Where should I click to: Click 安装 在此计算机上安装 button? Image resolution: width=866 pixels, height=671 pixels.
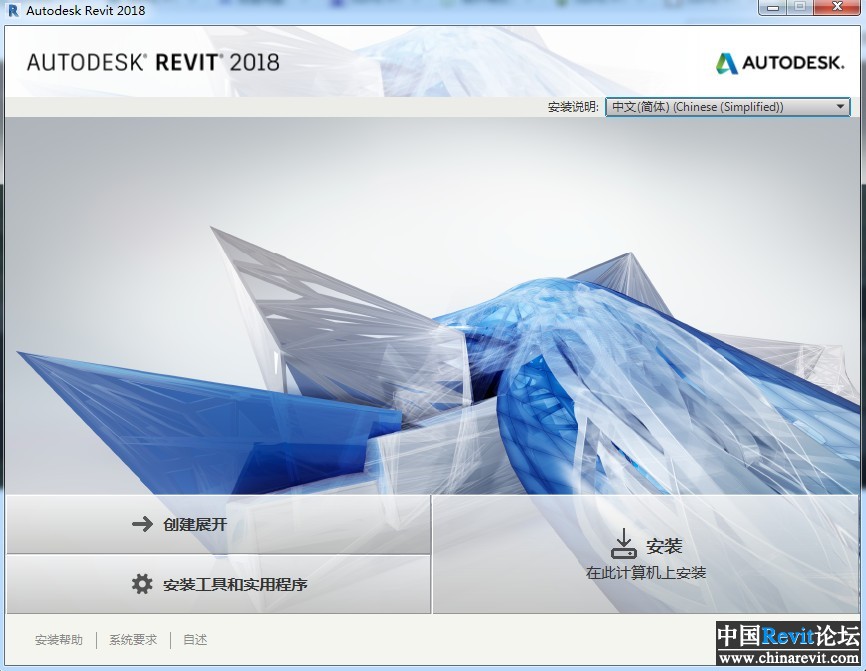(x=646, y=554)
